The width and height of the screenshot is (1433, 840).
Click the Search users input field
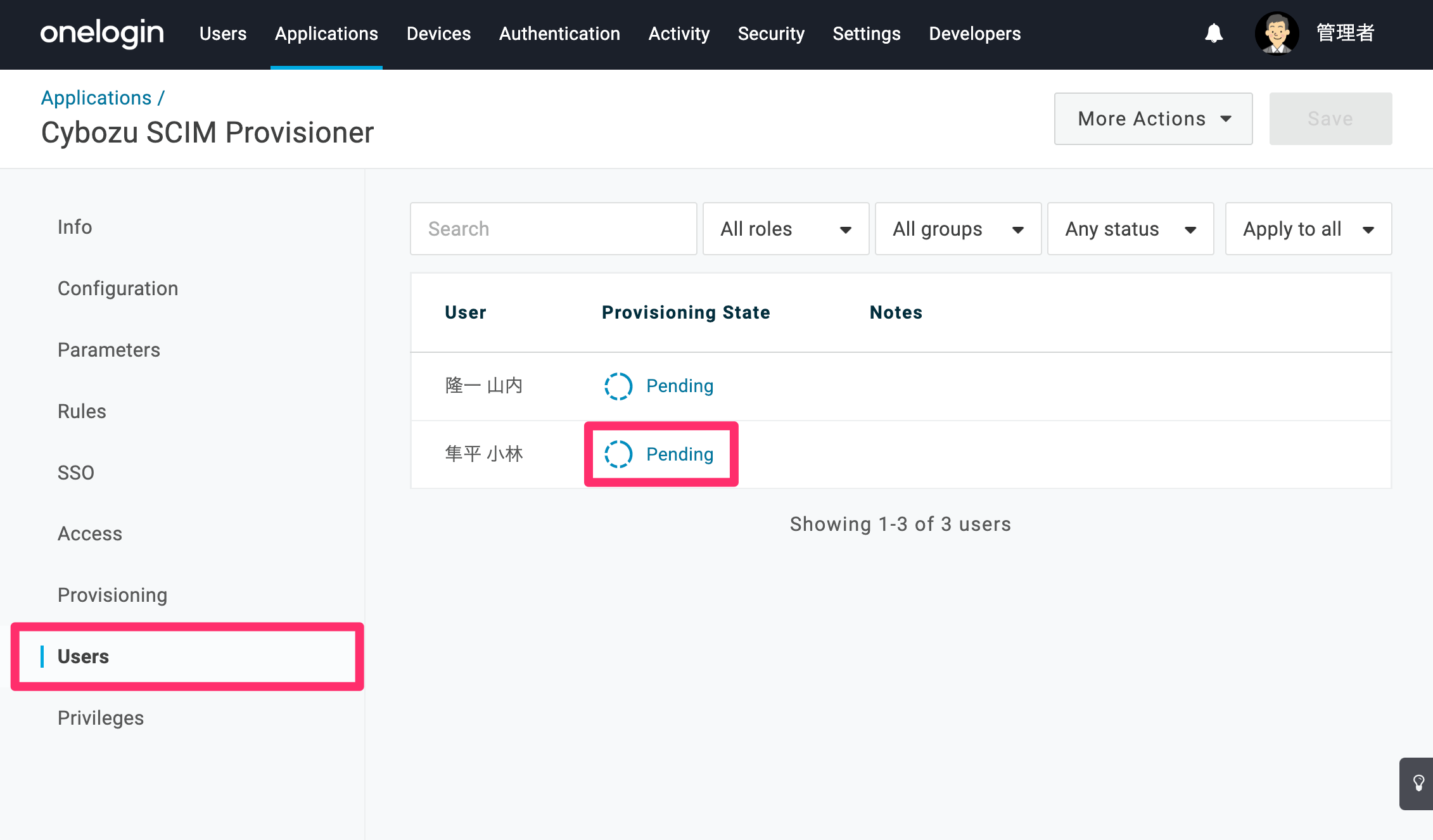pos(553,229)
